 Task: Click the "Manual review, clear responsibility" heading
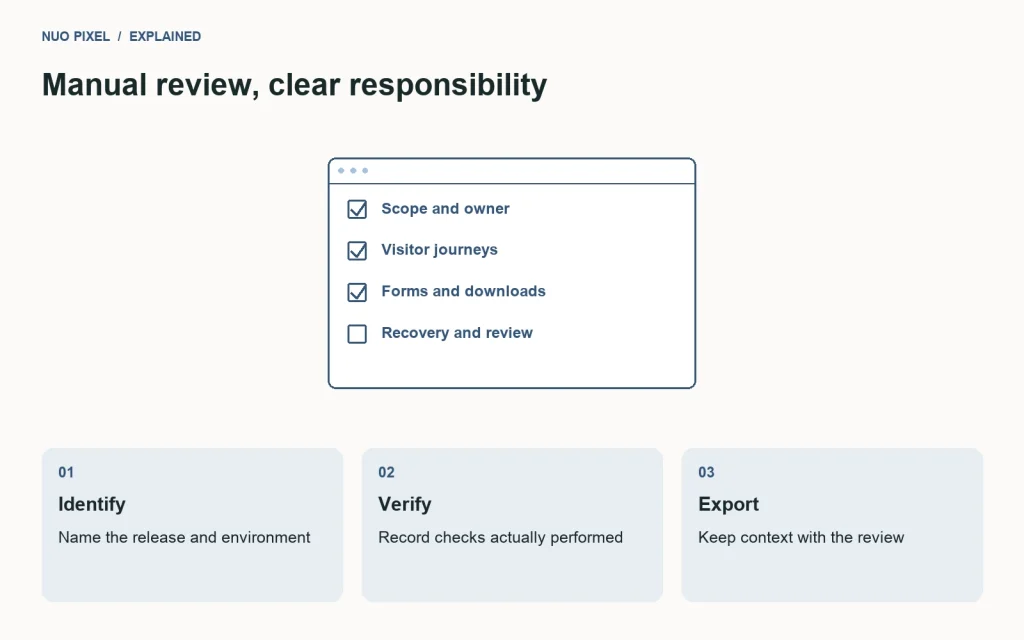[295, 85]
